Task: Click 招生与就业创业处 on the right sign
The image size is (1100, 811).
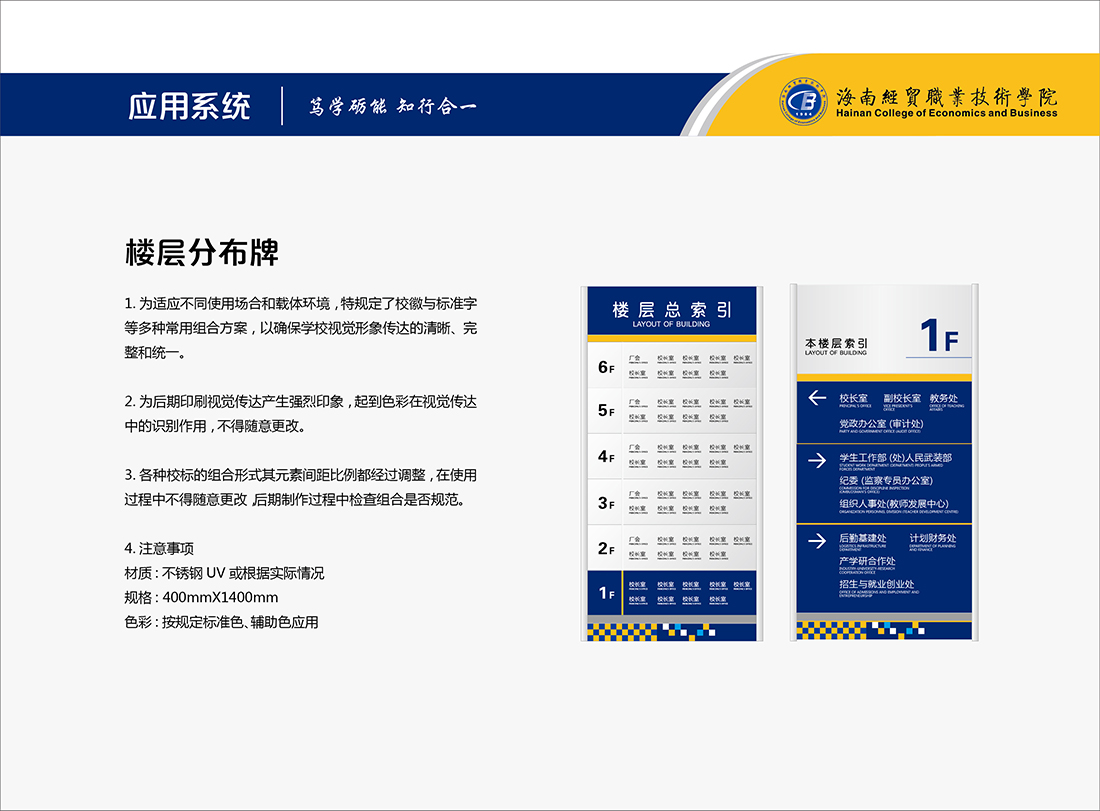Action: click(877, 584)
